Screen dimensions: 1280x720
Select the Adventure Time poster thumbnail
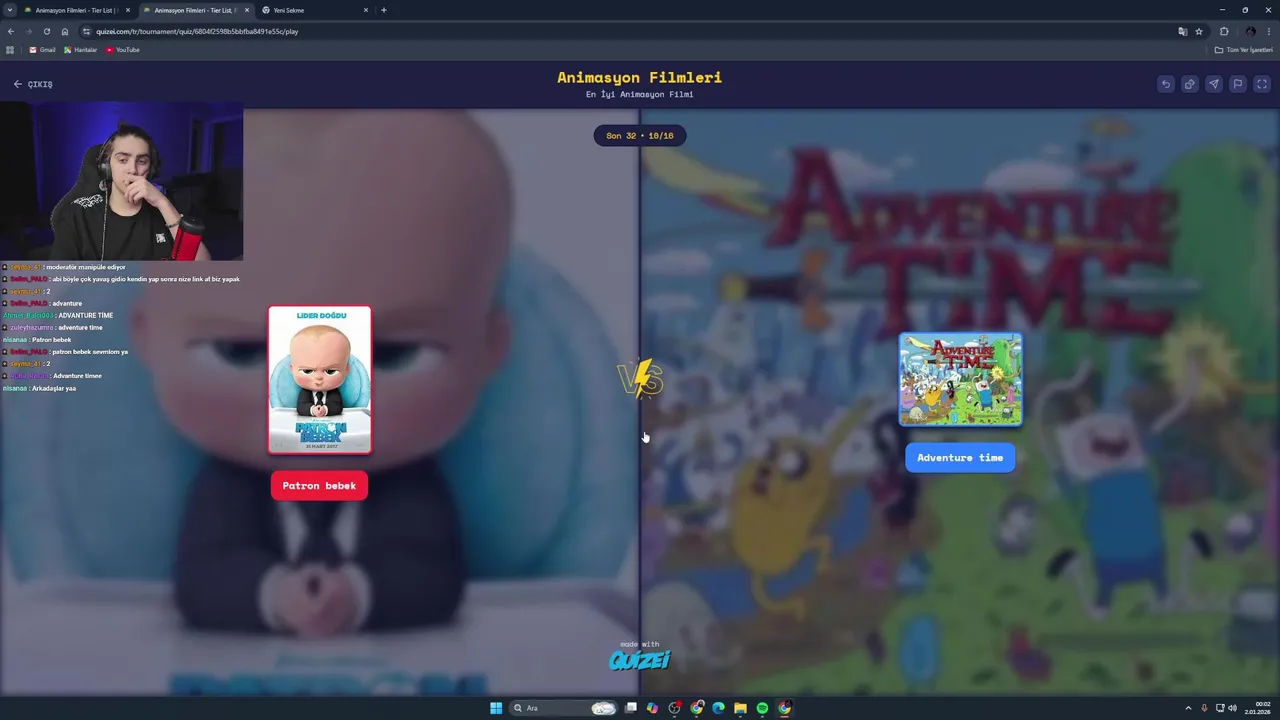pos(960,379)
